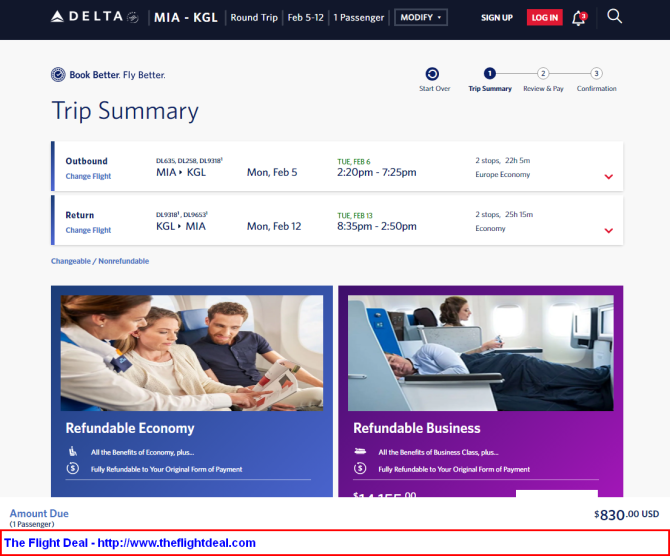Click the $830.00 USD amount due

pyautogui.click(x=626, y=514)
